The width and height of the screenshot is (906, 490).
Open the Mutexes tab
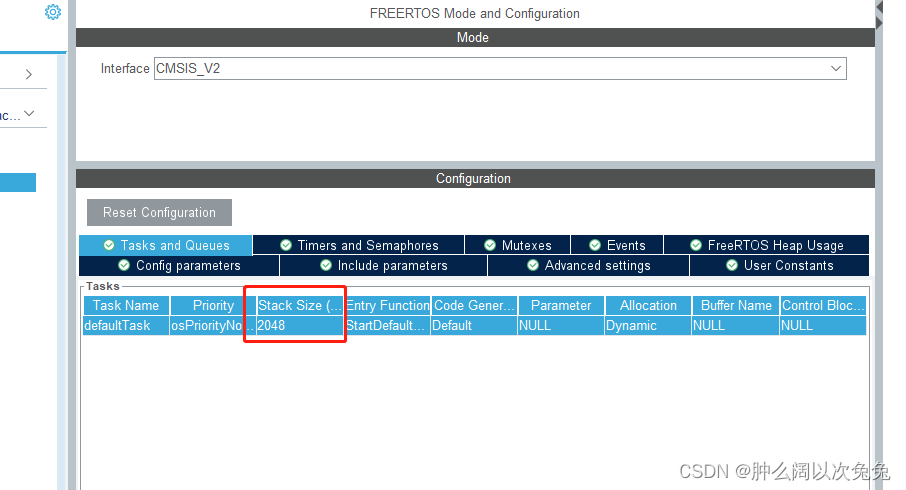(518, 245)
